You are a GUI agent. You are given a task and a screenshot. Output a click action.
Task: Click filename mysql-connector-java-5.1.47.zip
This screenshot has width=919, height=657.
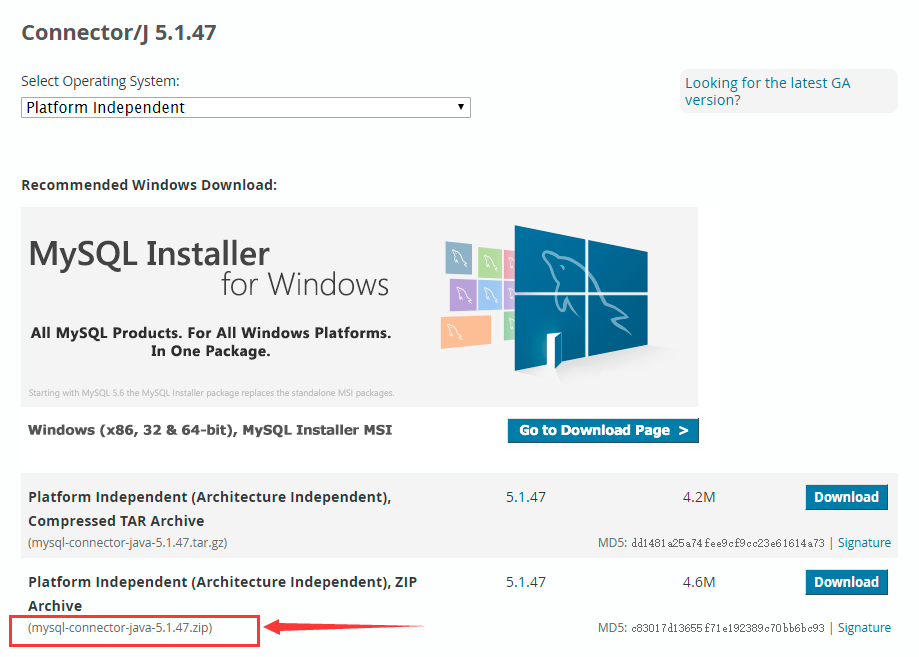click(120, 628)
